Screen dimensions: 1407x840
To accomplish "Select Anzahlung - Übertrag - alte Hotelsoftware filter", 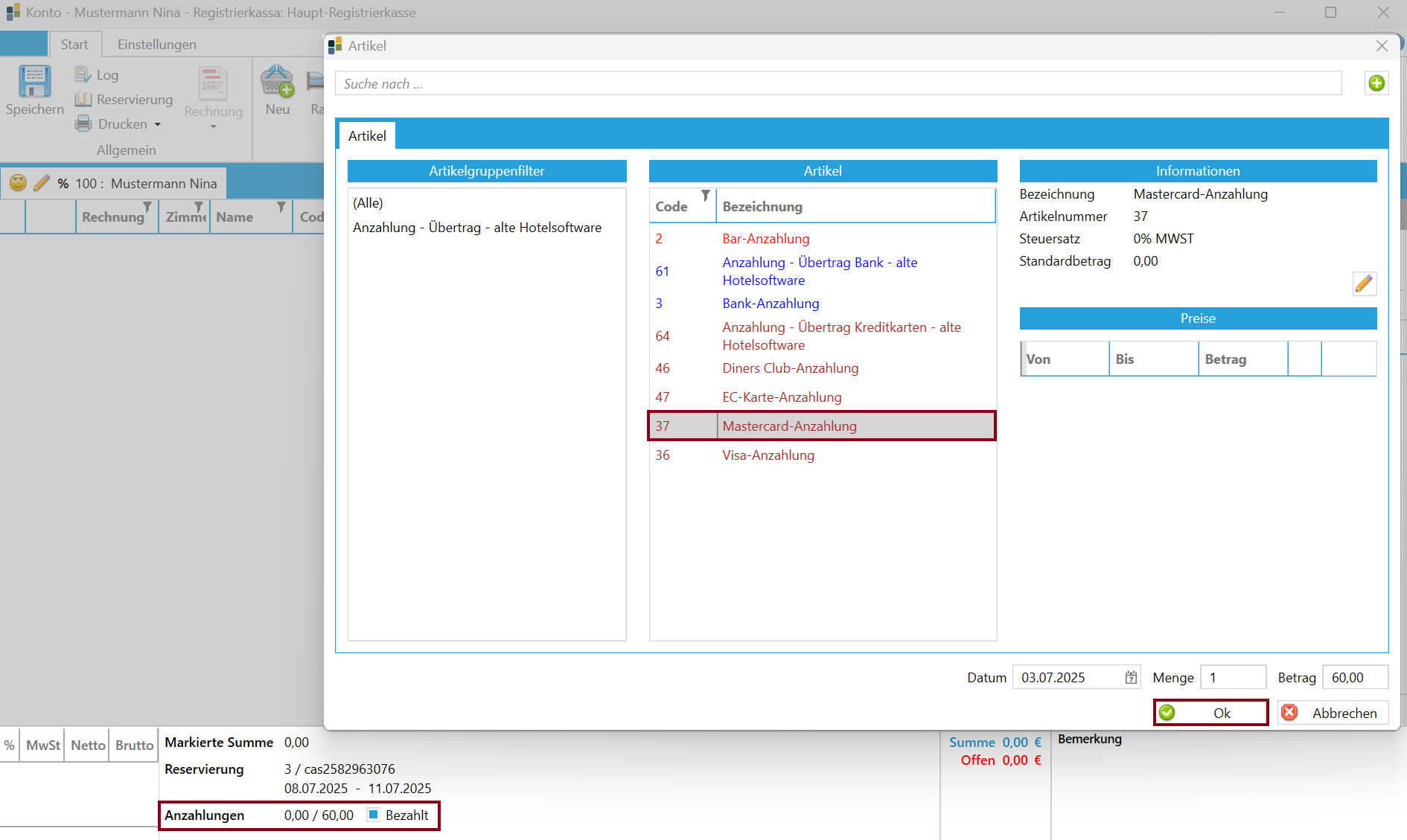I will click(487, 227).
